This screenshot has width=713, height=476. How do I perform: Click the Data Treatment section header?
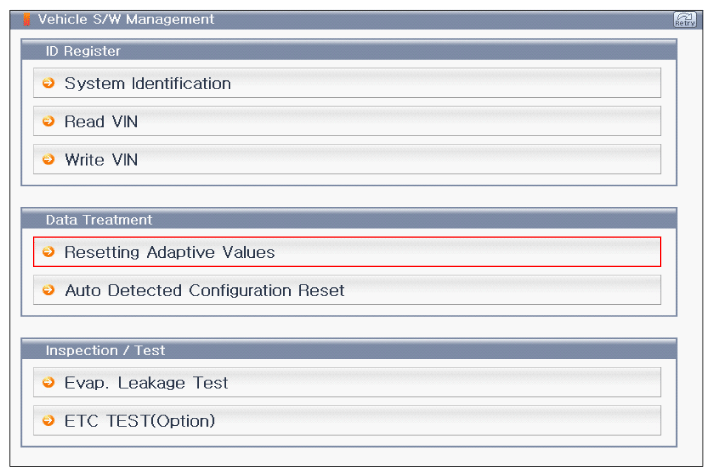[98, 219]
